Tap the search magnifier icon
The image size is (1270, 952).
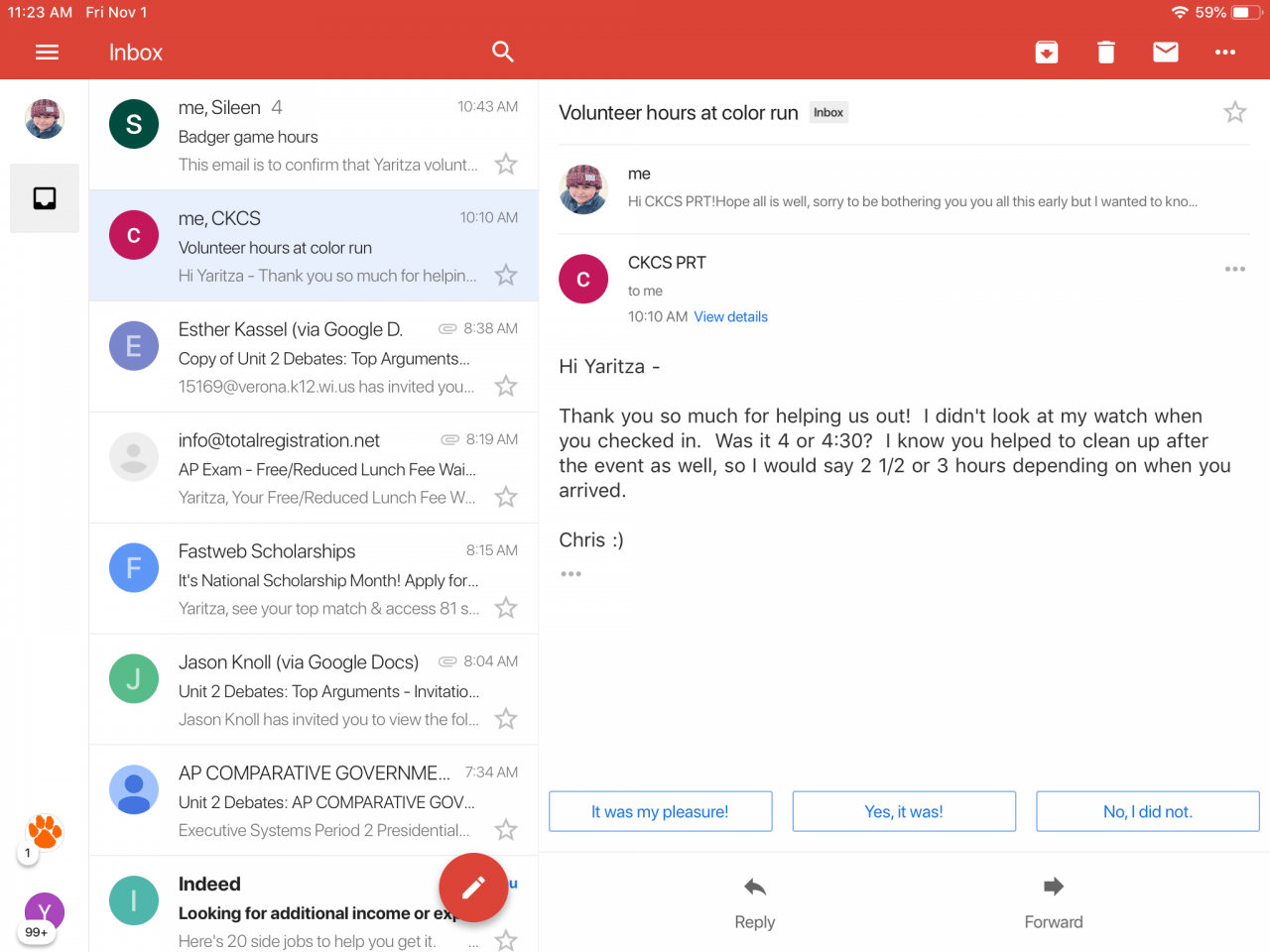click(x=503, y=53)
